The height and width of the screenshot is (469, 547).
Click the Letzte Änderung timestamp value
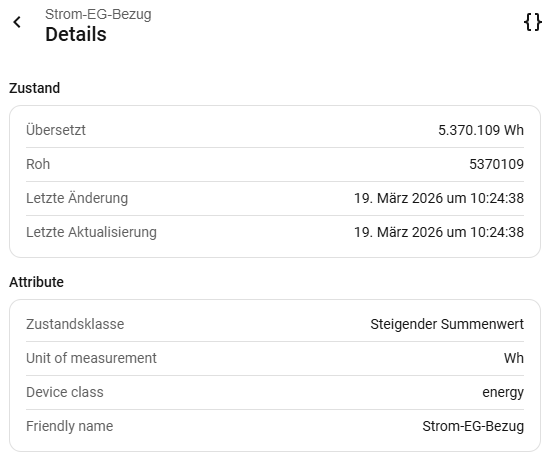[x=439, y=198]
